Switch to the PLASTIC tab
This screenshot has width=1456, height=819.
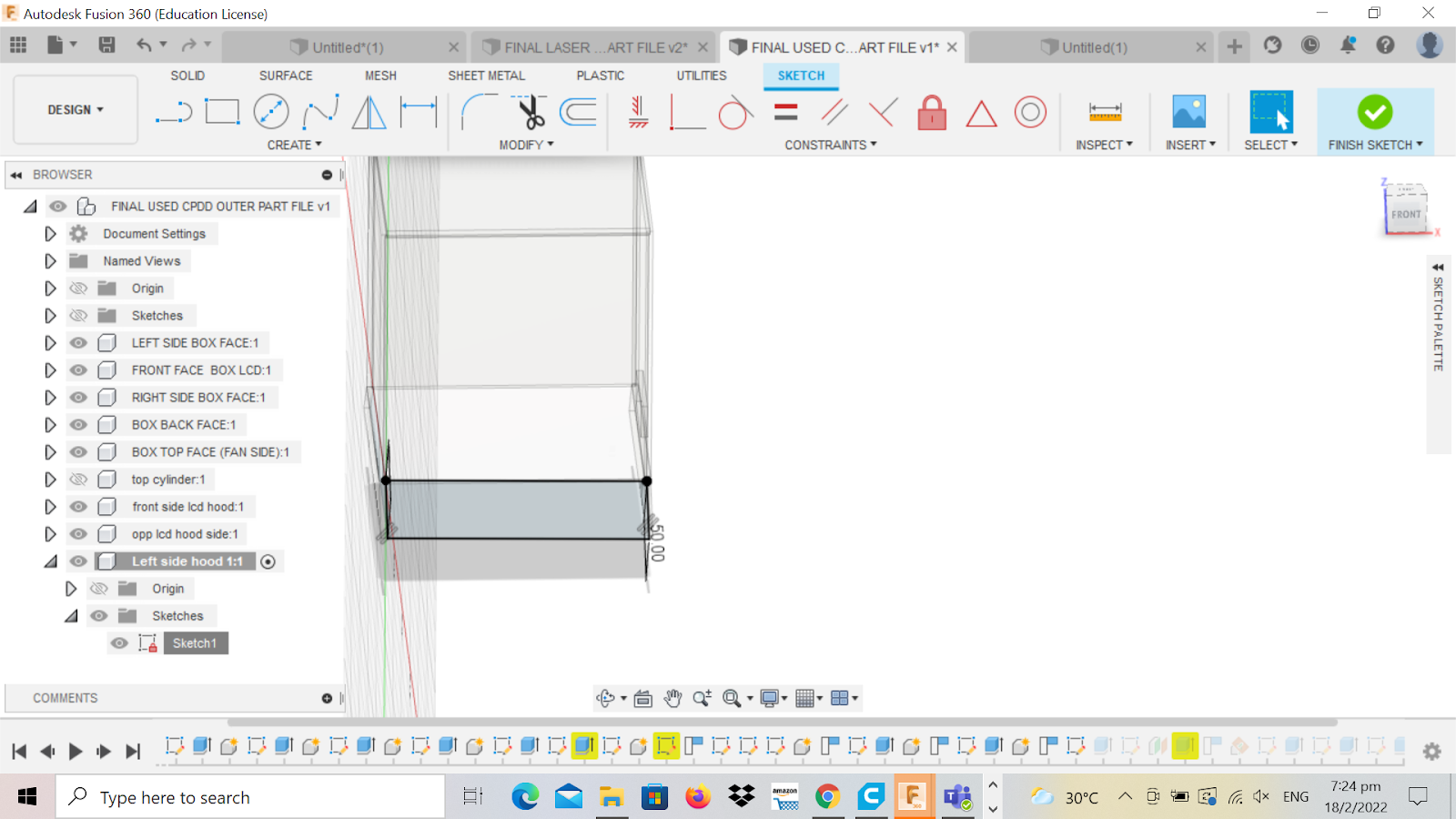[x=601, y=76]
